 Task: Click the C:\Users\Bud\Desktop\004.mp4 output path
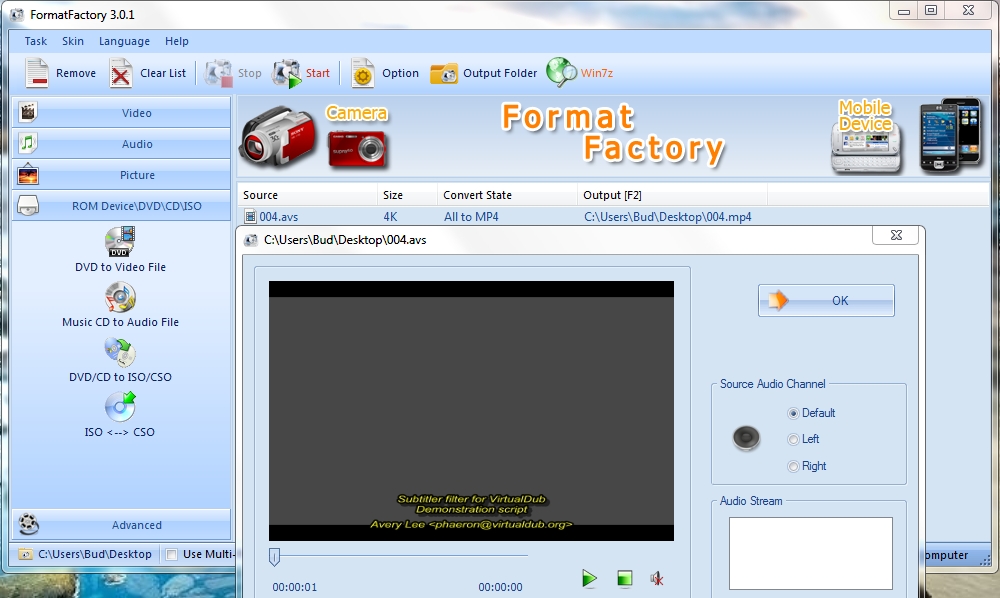pyautogui.click(x=668, y=217)
